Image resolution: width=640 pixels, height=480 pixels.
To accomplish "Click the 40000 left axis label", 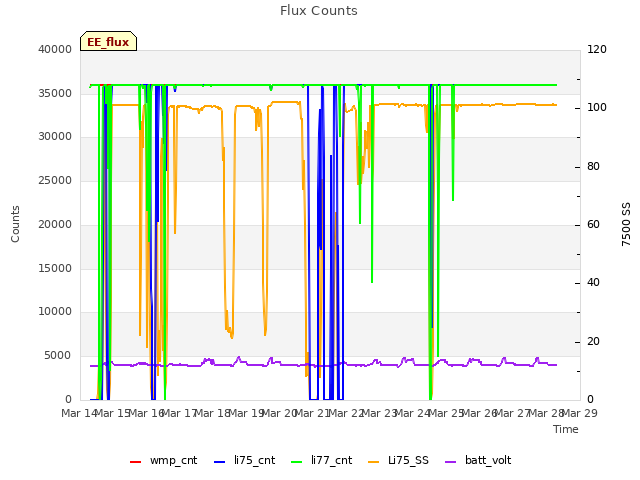I will coord(55,49).
